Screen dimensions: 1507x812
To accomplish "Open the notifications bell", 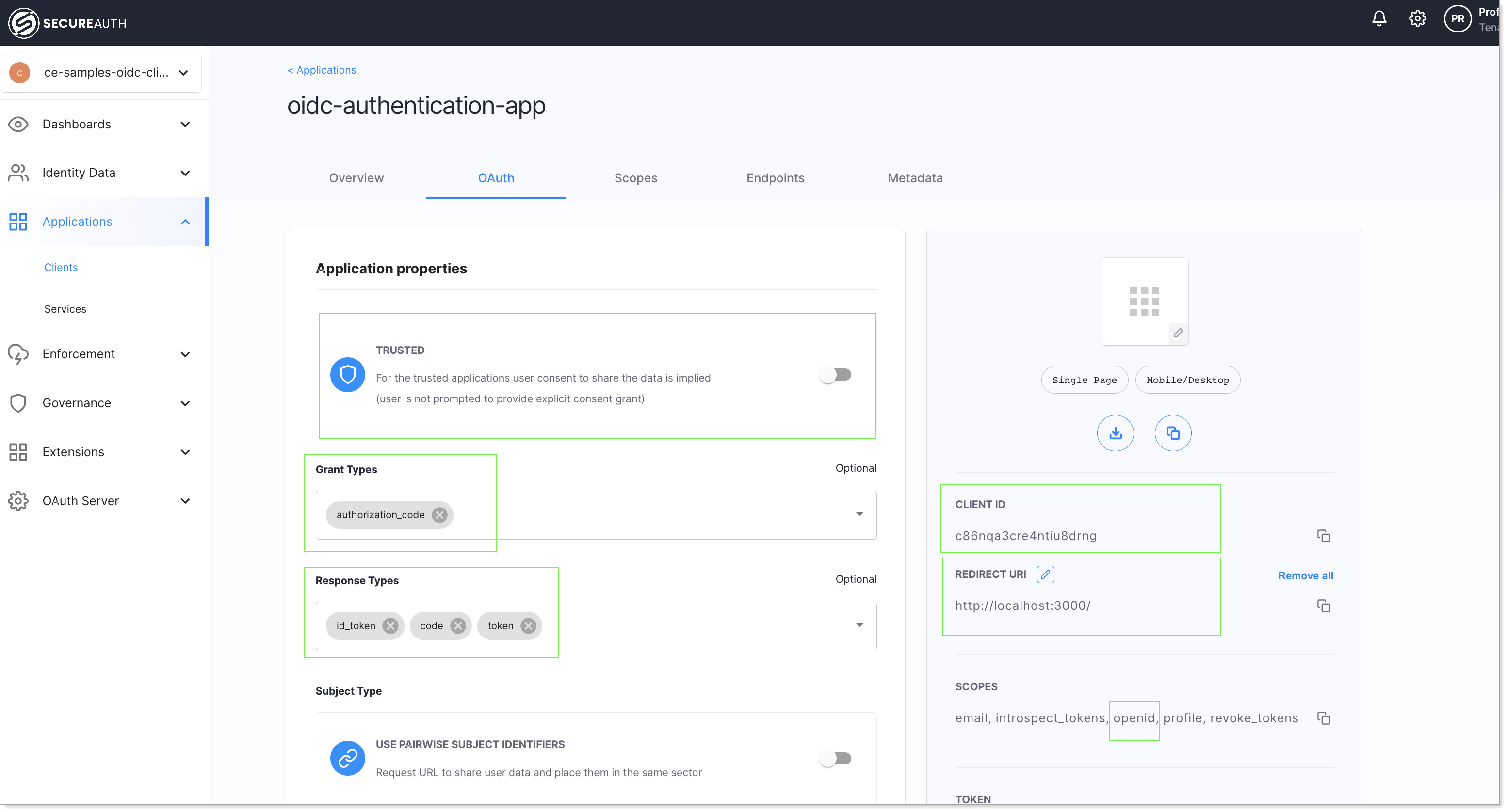I will 1379,19.
